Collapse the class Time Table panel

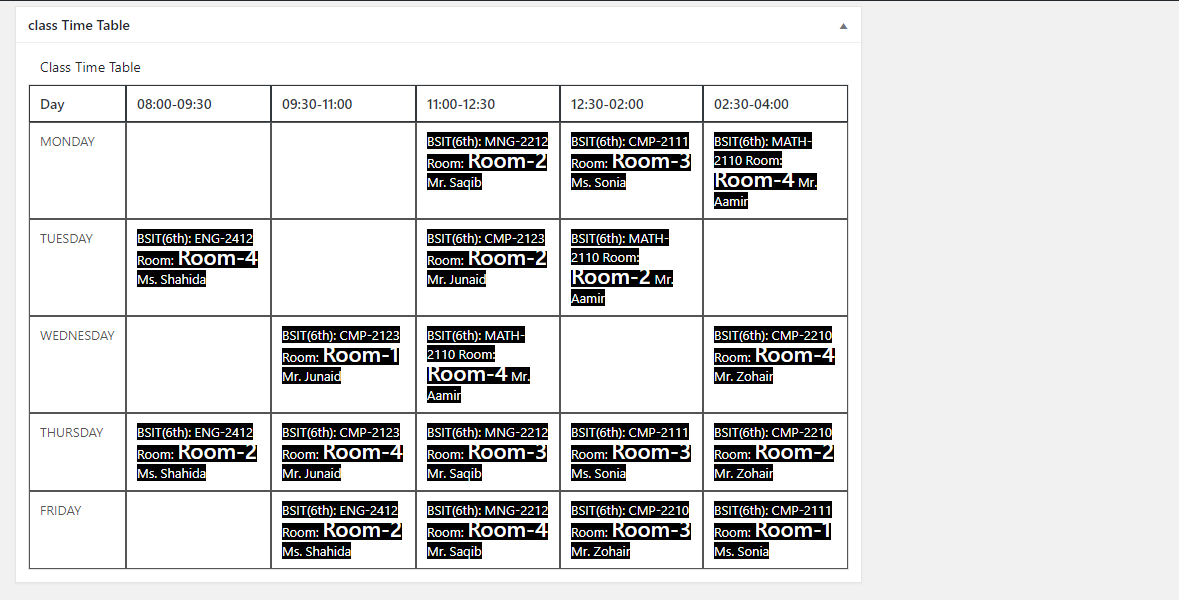click(x=842, y=24)
